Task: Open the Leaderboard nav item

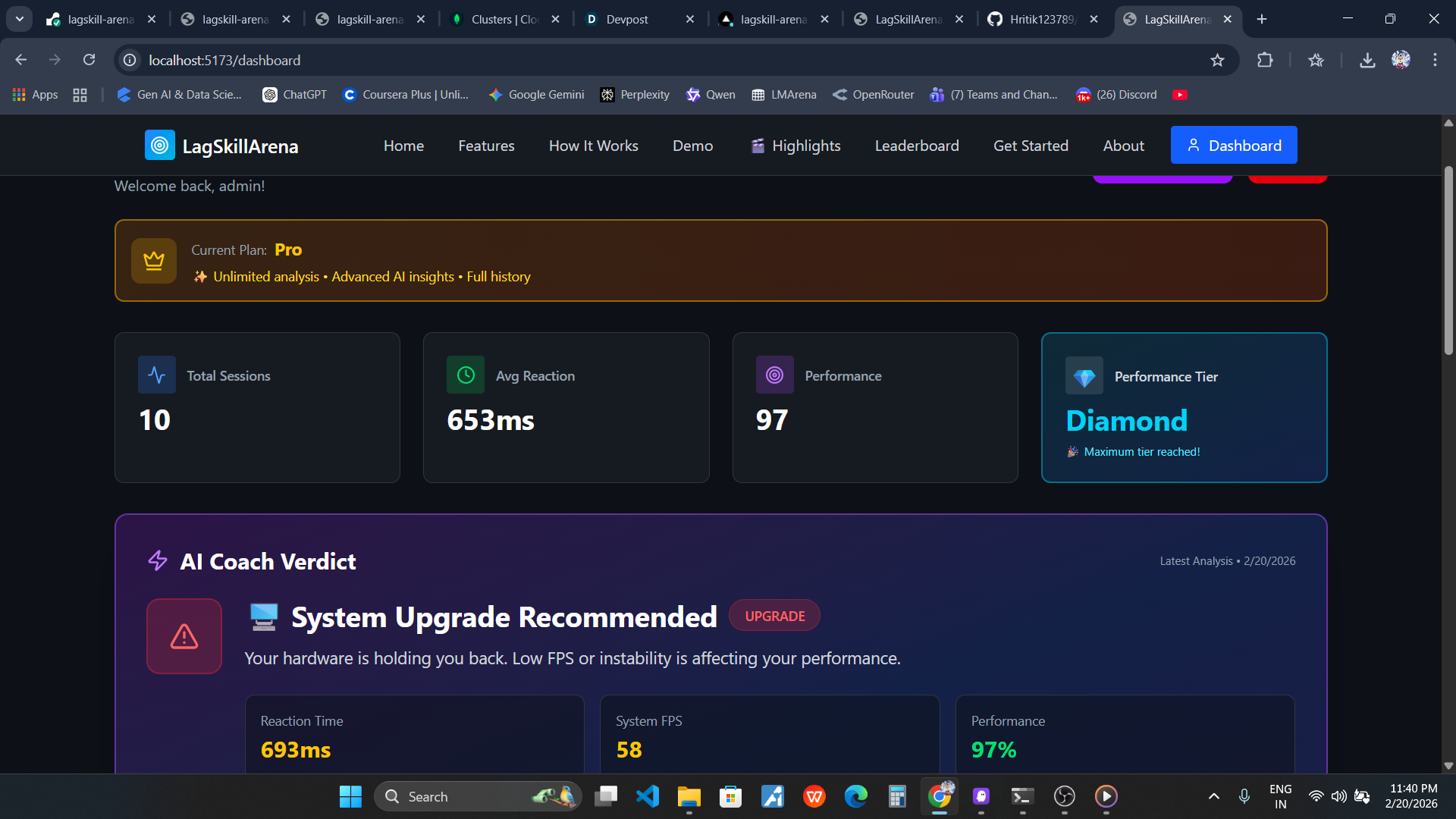Action: [916, 146]
